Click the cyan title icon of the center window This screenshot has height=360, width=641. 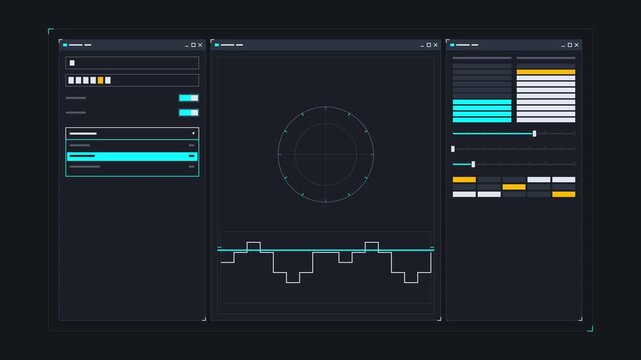pyautogui.click(x=217, y=45)
